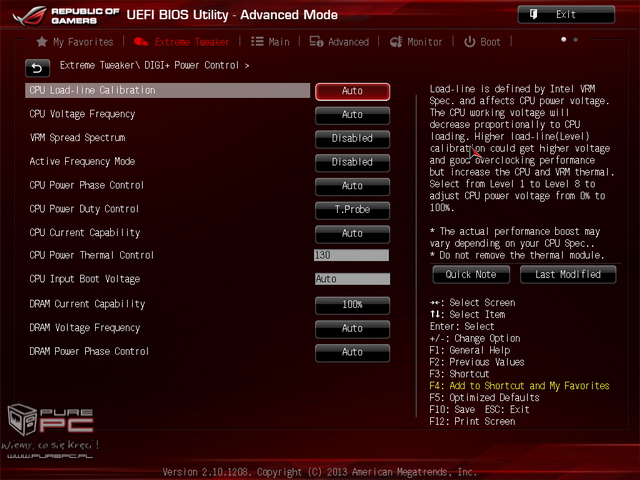640x480 pixels.
Task: Click the CPU Power Thermal Control field
Action: pyautogui.click(x=351, y=255)
